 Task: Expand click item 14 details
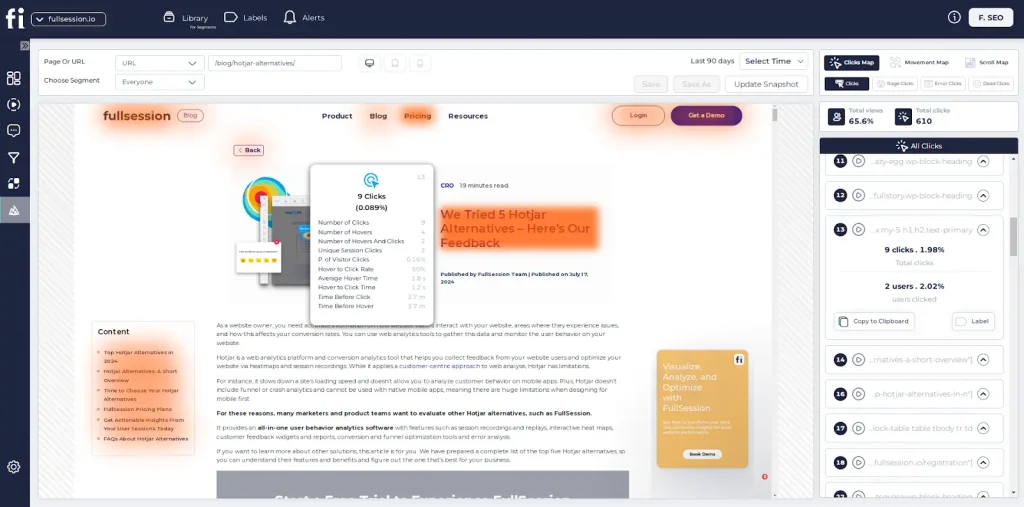(983, 359)
